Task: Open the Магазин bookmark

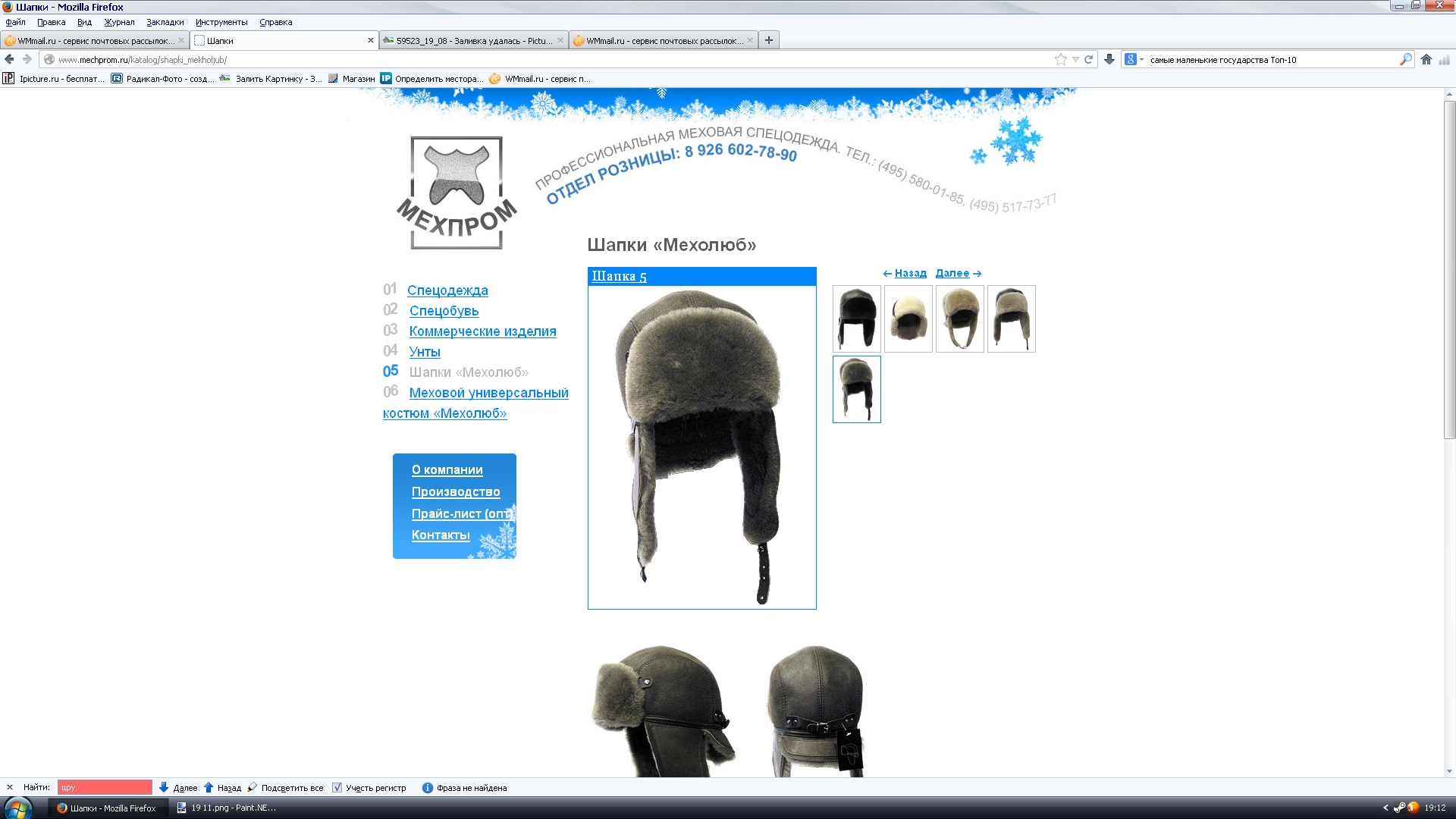Action: (351, 78)
